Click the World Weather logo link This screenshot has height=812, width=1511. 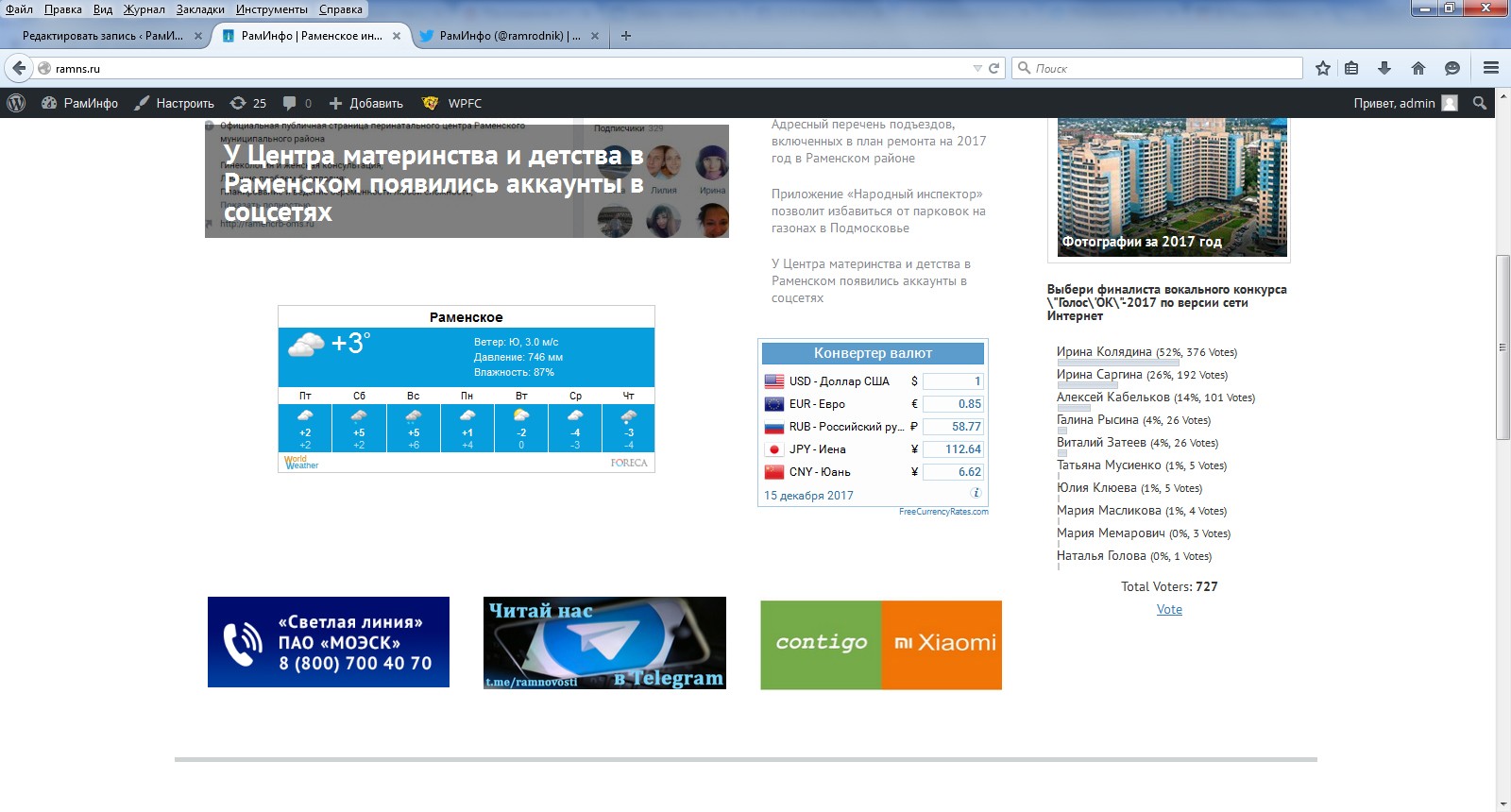301,462
